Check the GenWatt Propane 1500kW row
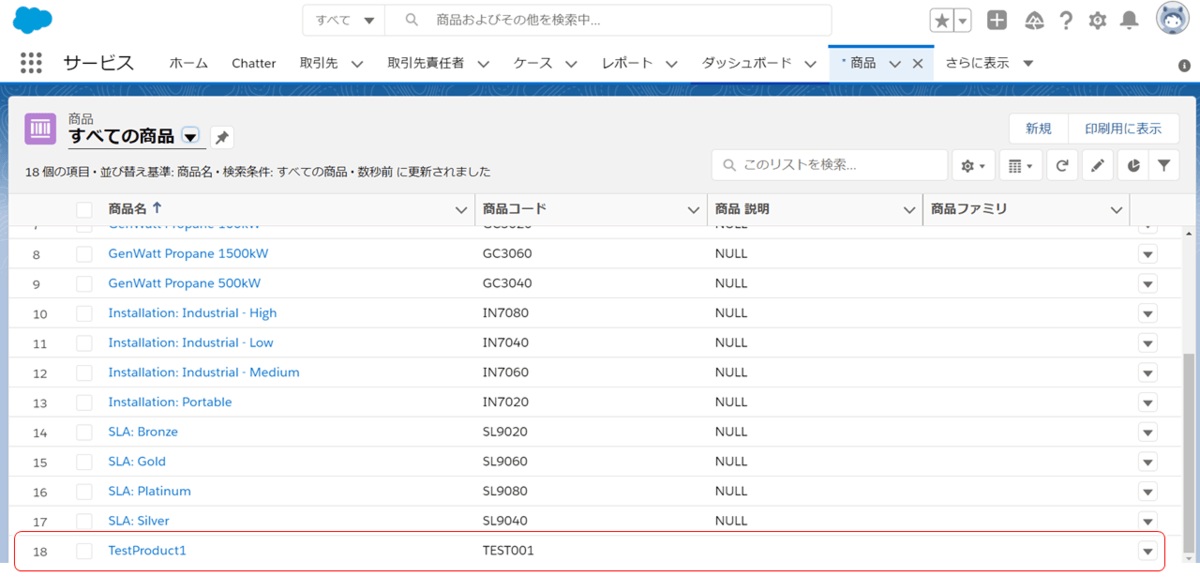 pyautogui.click(x=85, y=254)
